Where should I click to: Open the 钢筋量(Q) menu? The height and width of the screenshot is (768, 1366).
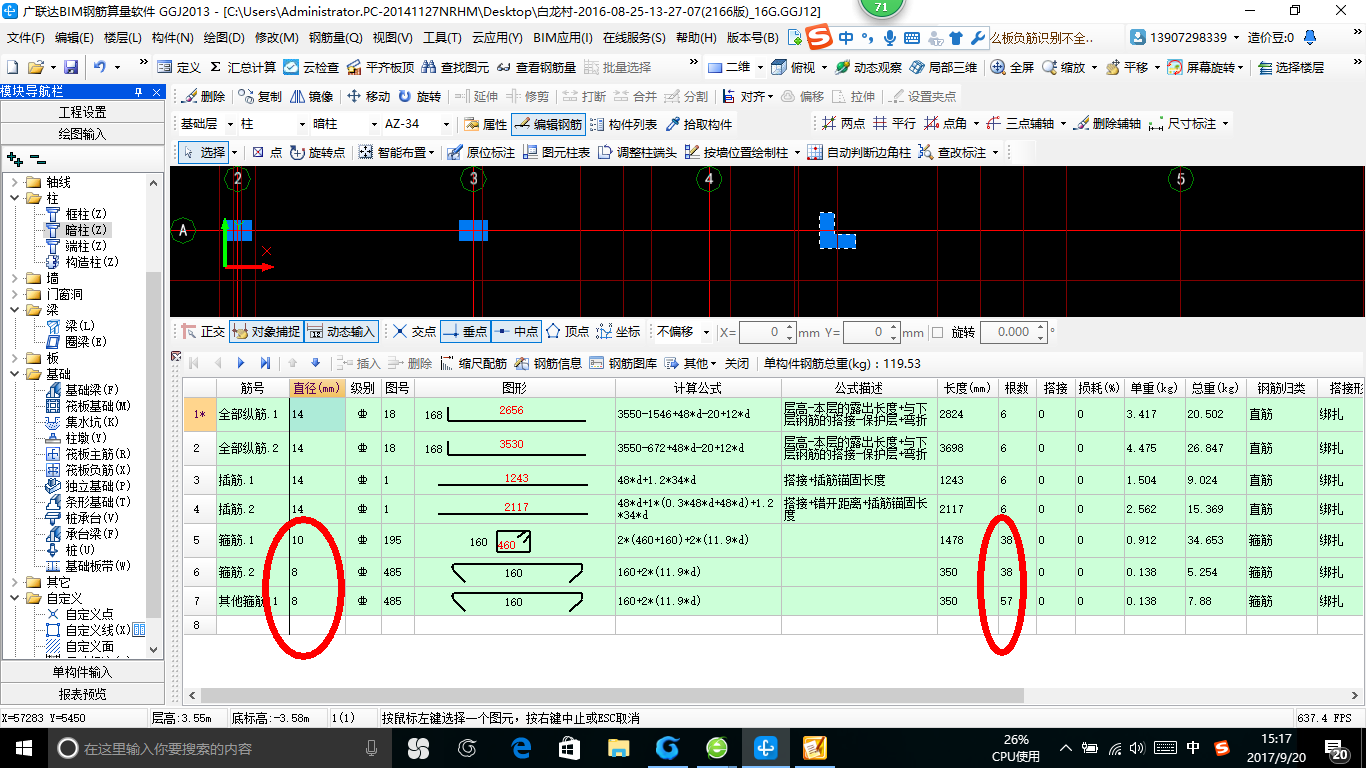coord(335,38)
